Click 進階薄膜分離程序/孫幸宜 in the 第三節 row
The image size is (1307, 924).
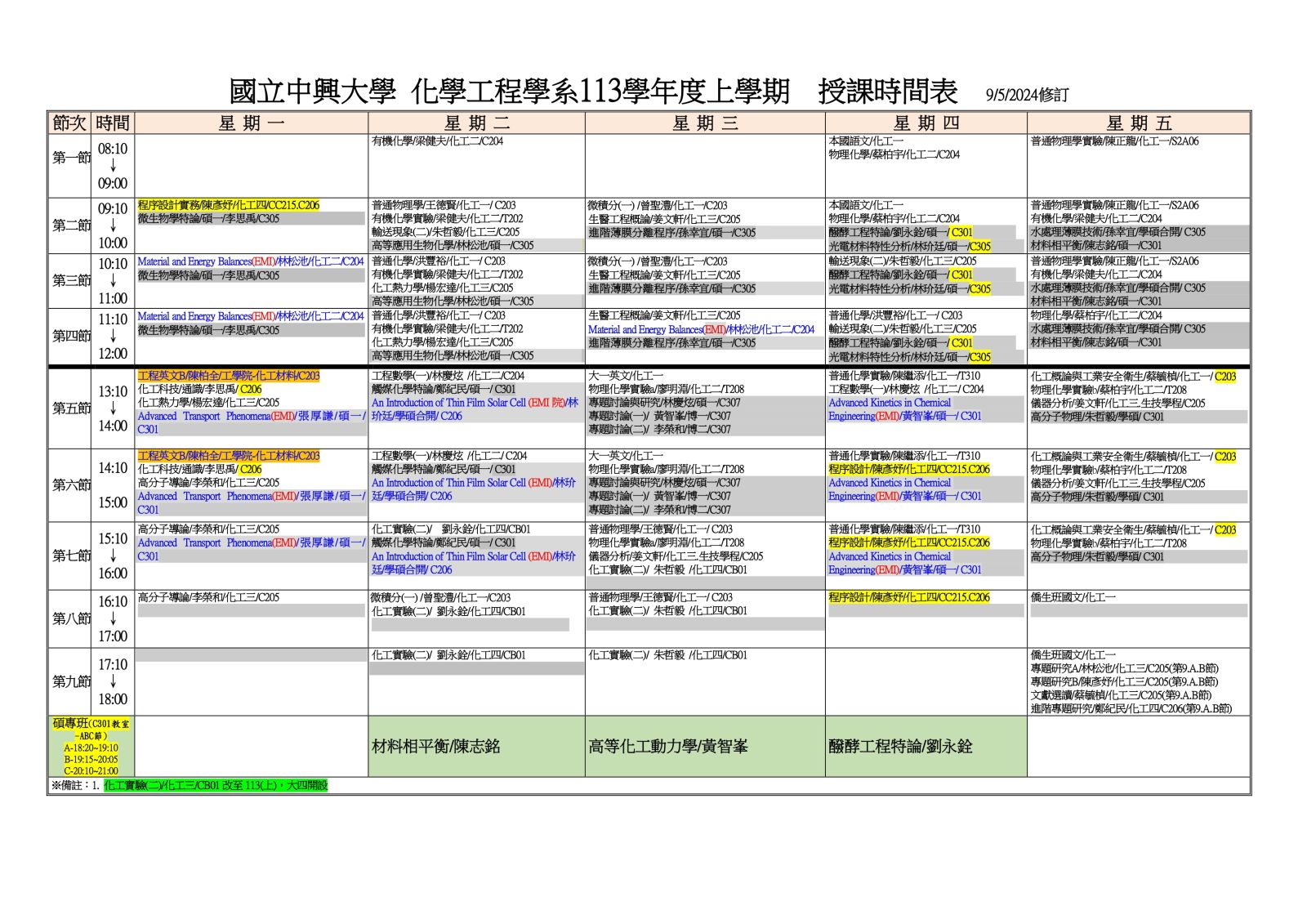pos(671,288)
